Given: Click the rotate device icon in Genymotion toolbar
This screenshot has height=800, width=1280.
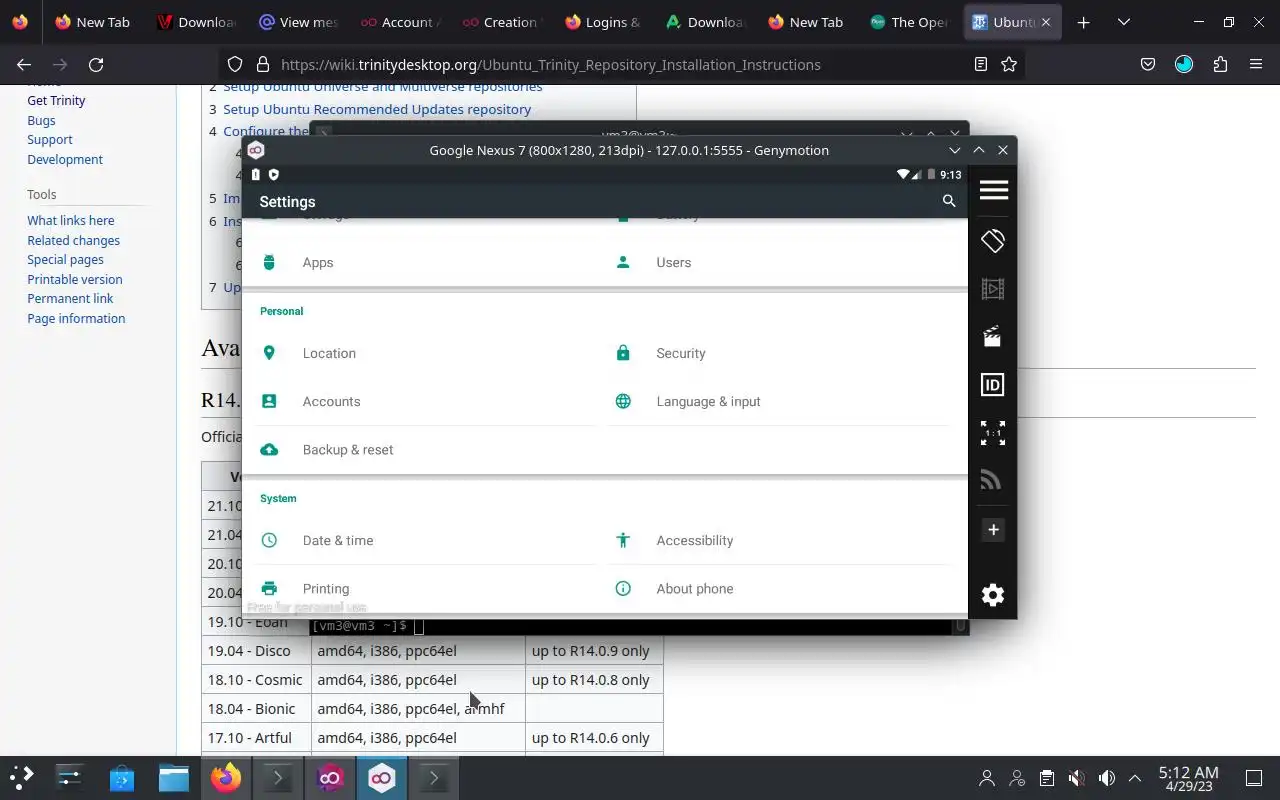Looking at the screenshot, I should 993,240.
